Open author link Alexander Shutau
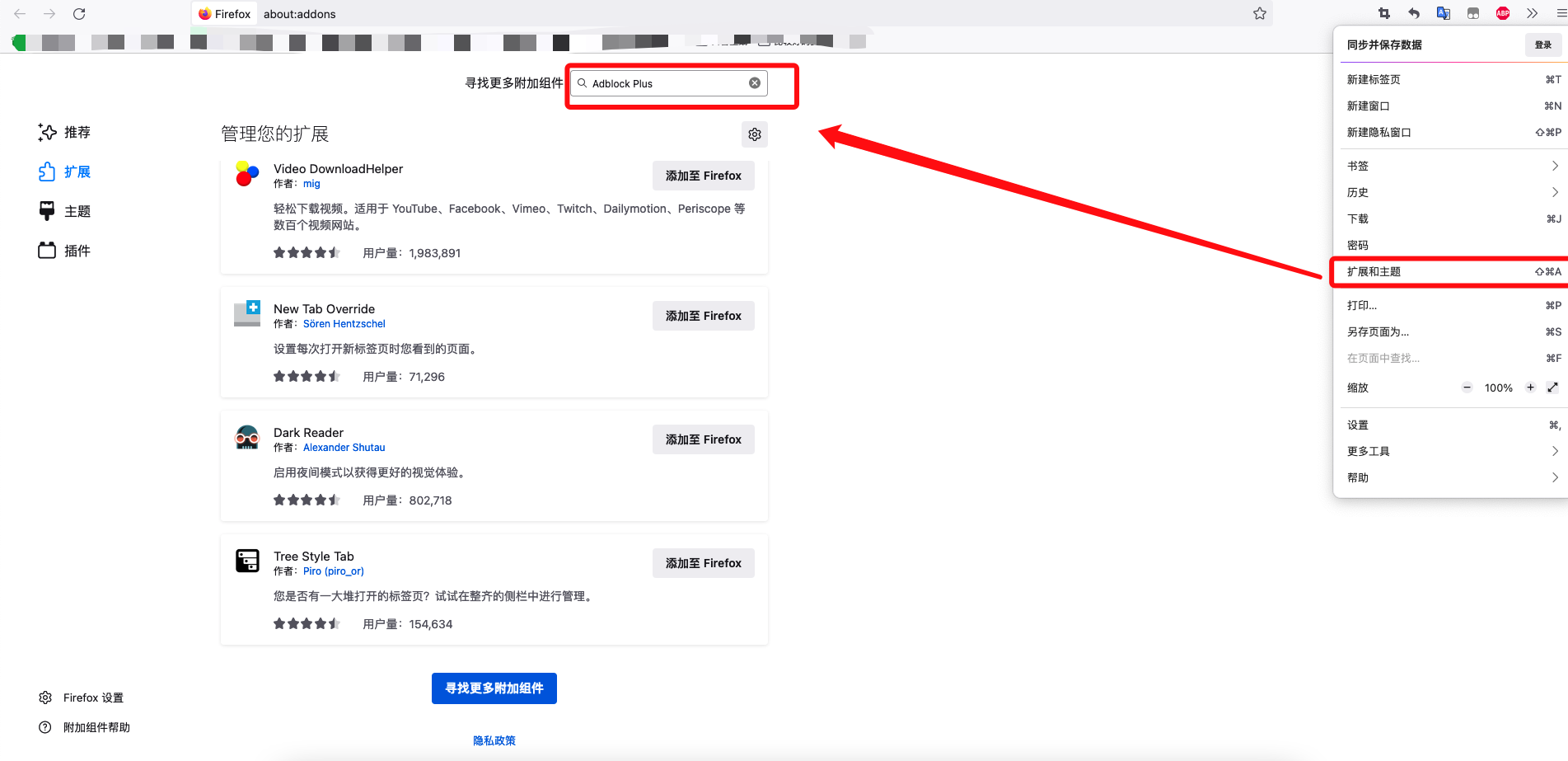 click(344, 448)
